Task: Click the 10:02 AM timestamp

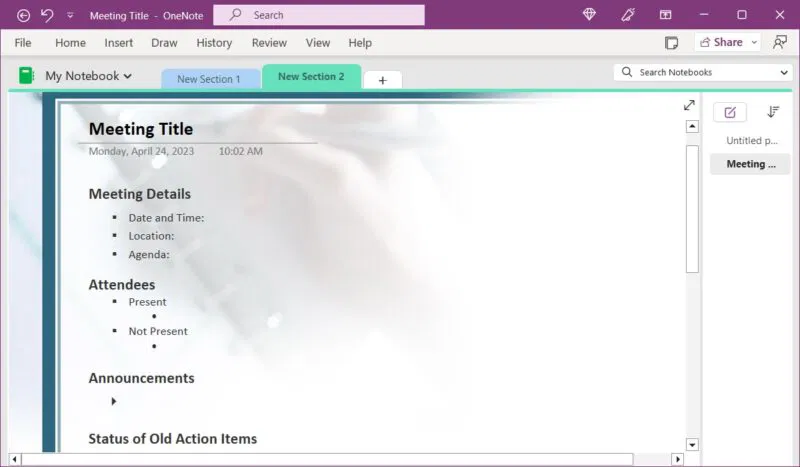Action: click(x=241, y=151)
